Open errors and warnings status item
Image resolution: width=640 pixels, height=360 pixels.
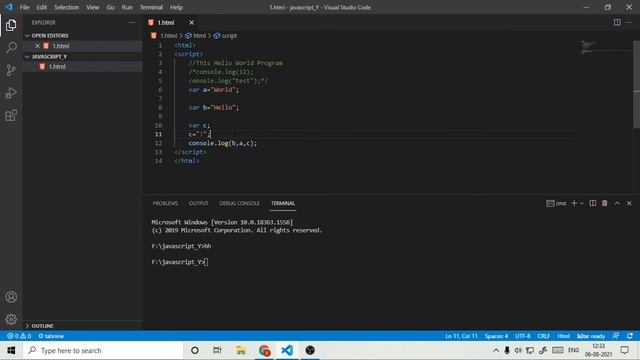click(x=19, y=336)
